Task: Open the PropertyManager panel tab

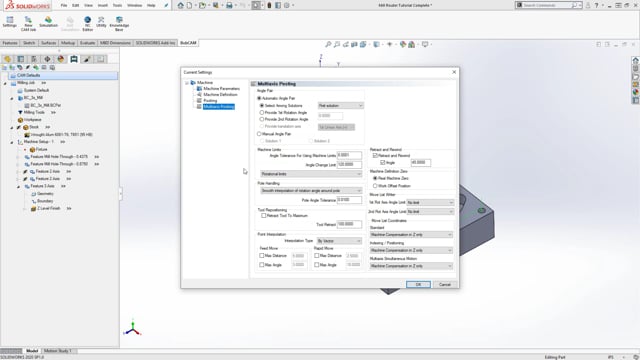Action: tap(21, 59)
